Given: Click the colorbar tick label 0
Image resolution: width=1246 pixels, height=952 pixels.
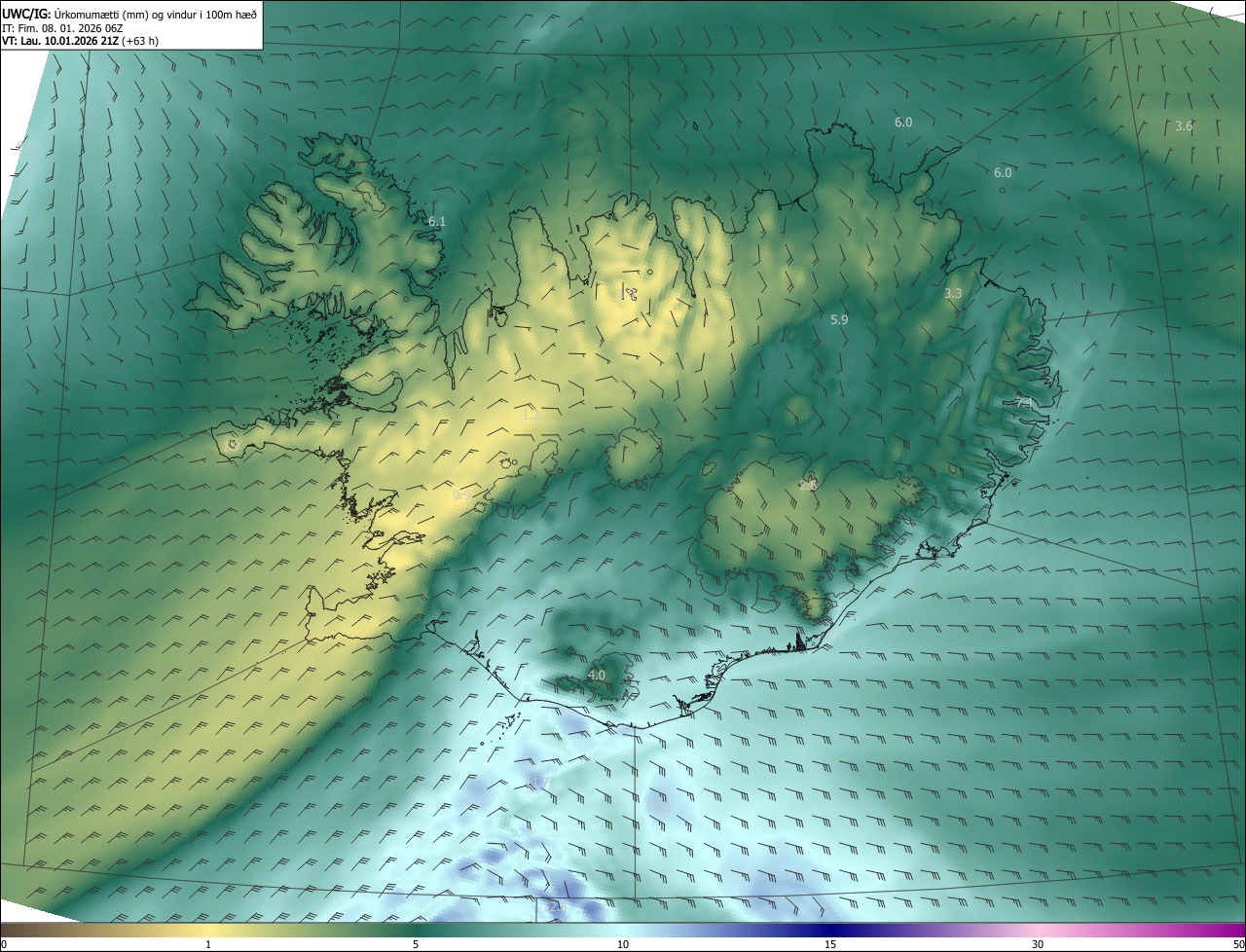Looking at the screenshot, I should pos(4,944).
